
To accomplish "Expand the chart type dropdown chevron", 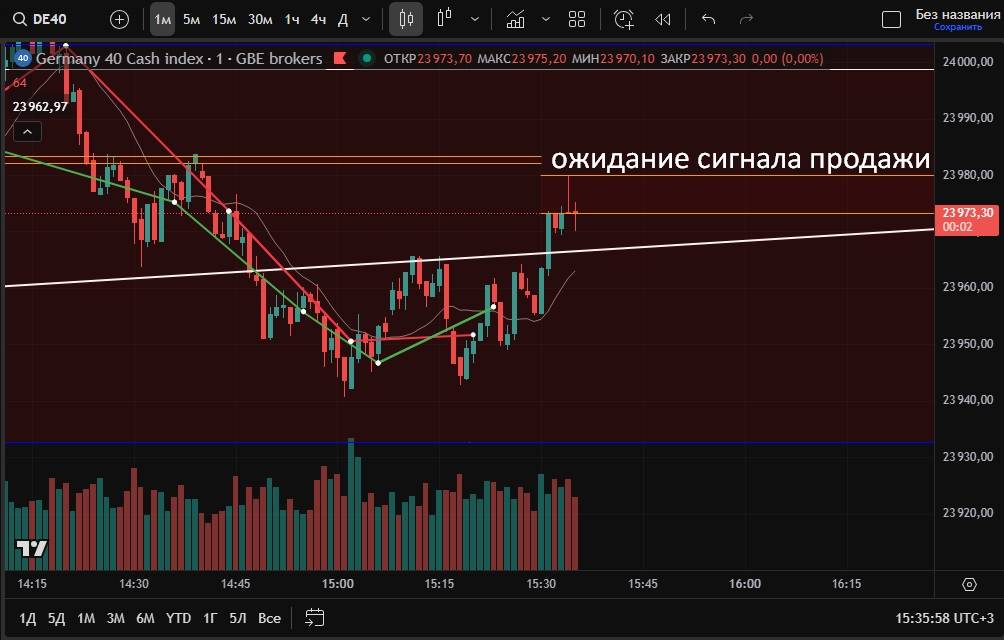I will tap(474, 19).
